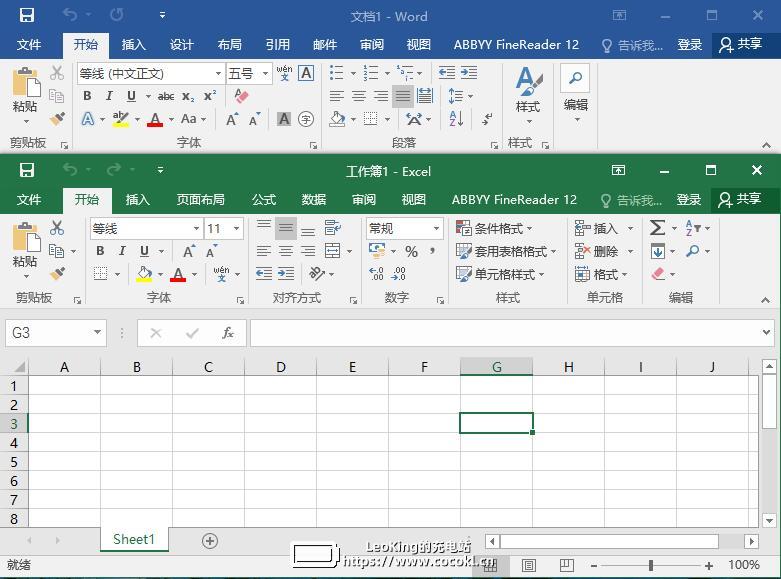Open 插入 tab in Word ribbon
Viewport: 781px width, 579px height.
[x=133, y=45]
